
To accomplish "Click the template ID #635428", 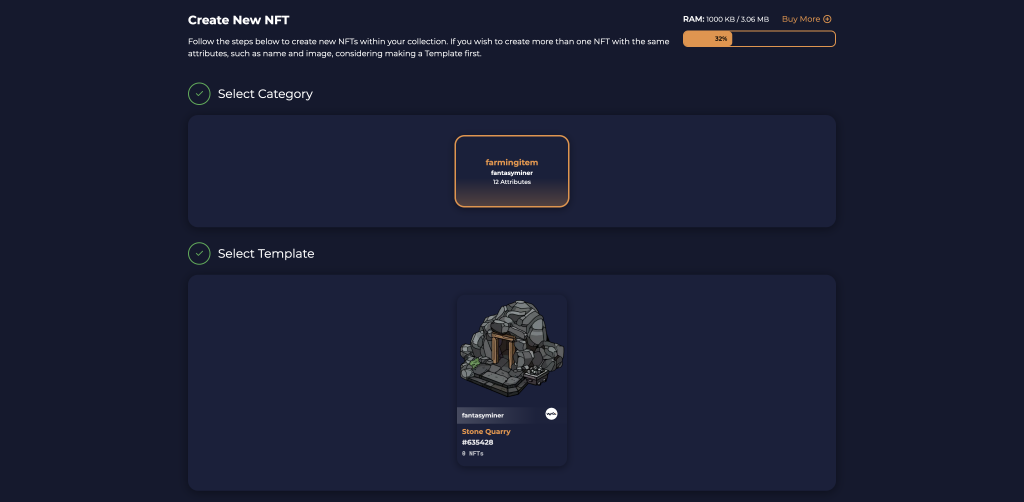I will (x=477, y=442).
